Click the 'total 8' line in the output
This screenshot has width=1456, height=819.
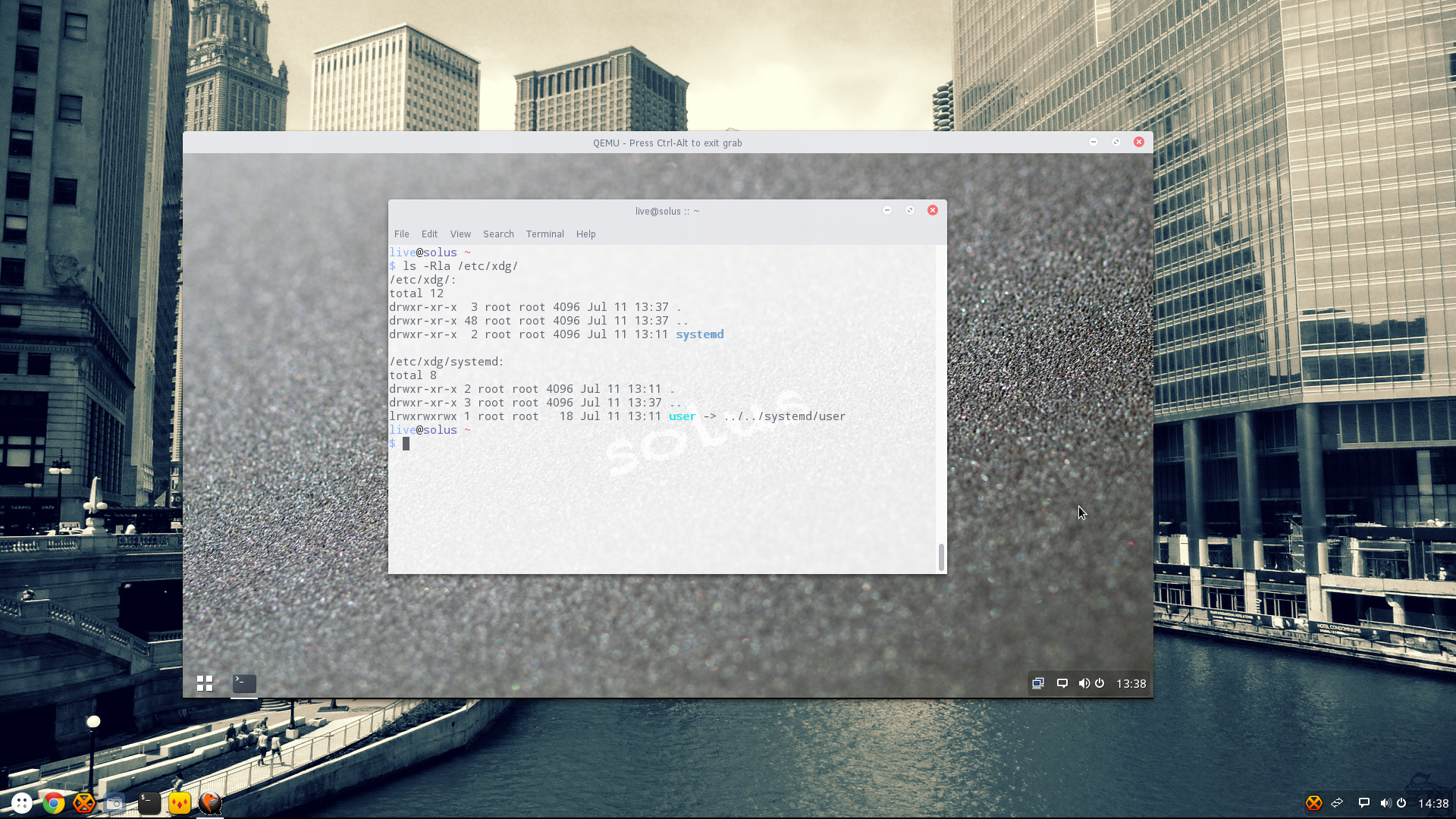[413, 375]
